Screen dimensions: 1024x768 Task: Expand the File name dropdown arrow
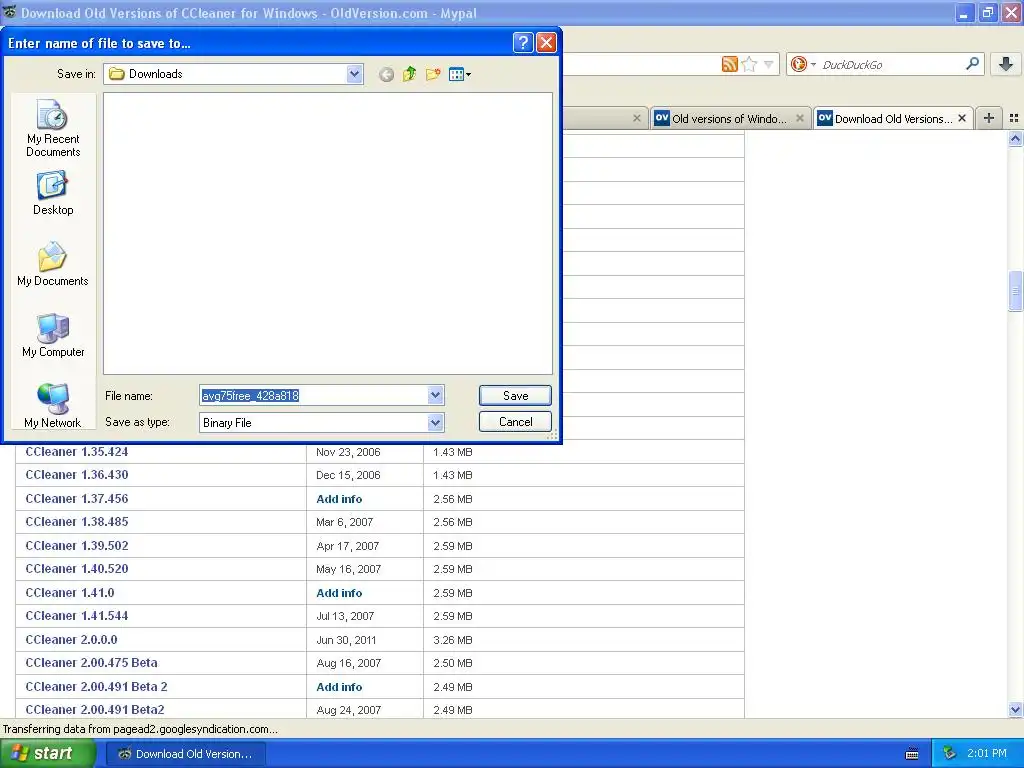[x=436, y=395]
